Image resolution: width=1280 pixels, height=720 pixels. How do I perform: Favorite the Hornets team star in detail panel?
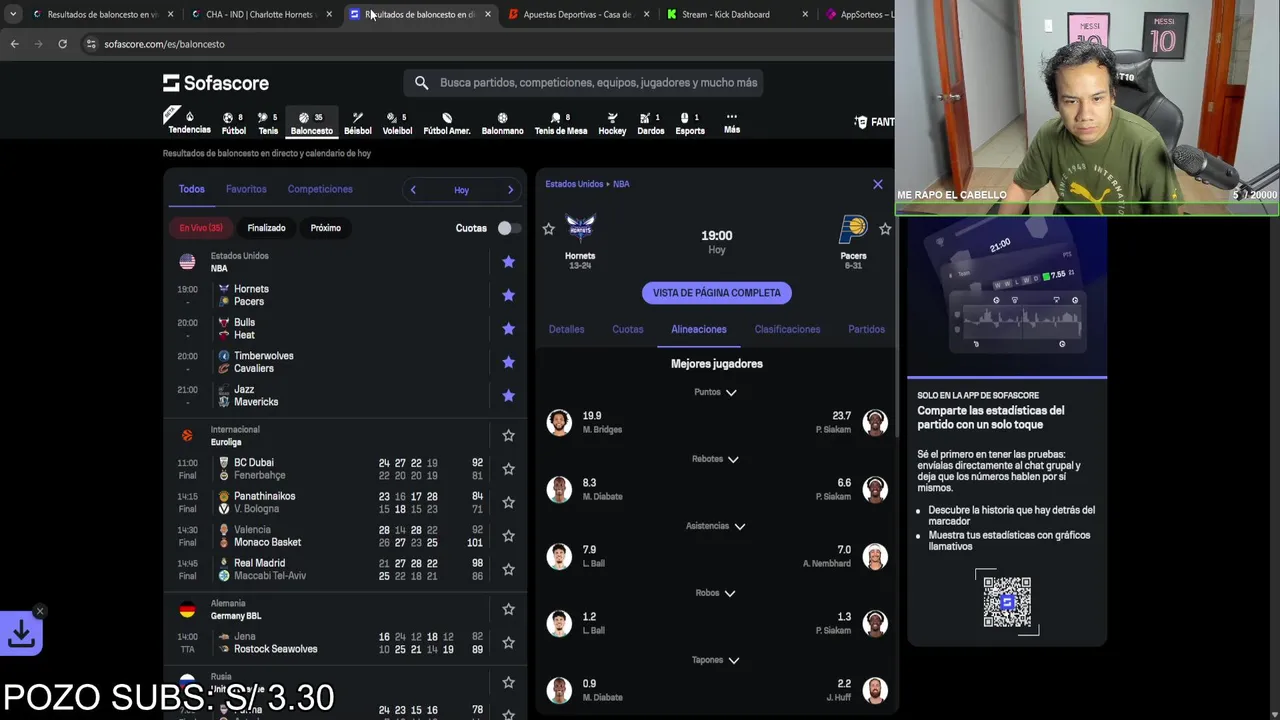point(548,229)
